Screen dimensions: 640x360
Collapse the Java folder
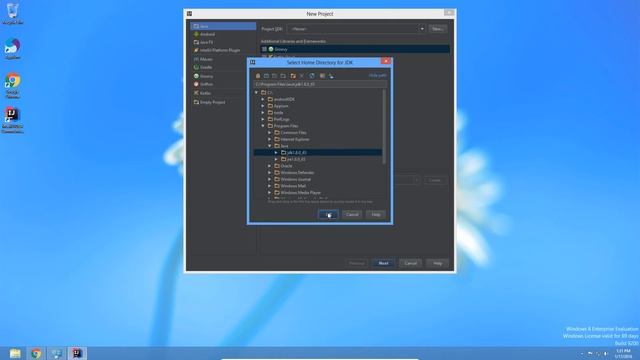(x=269, y=146)
